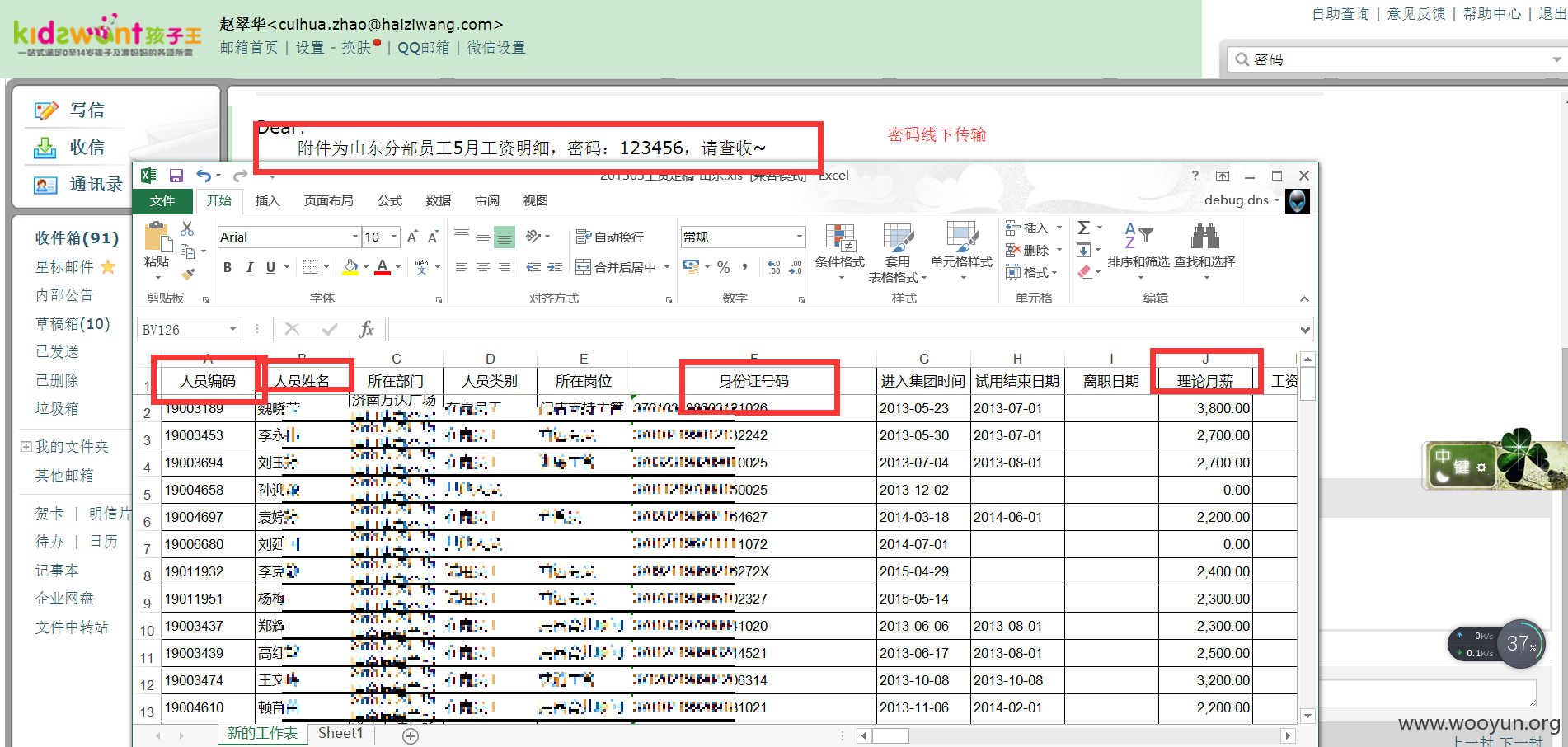Toggle Bold formatting
This screenshot has width=1568, height=747.
pos(228,267)
